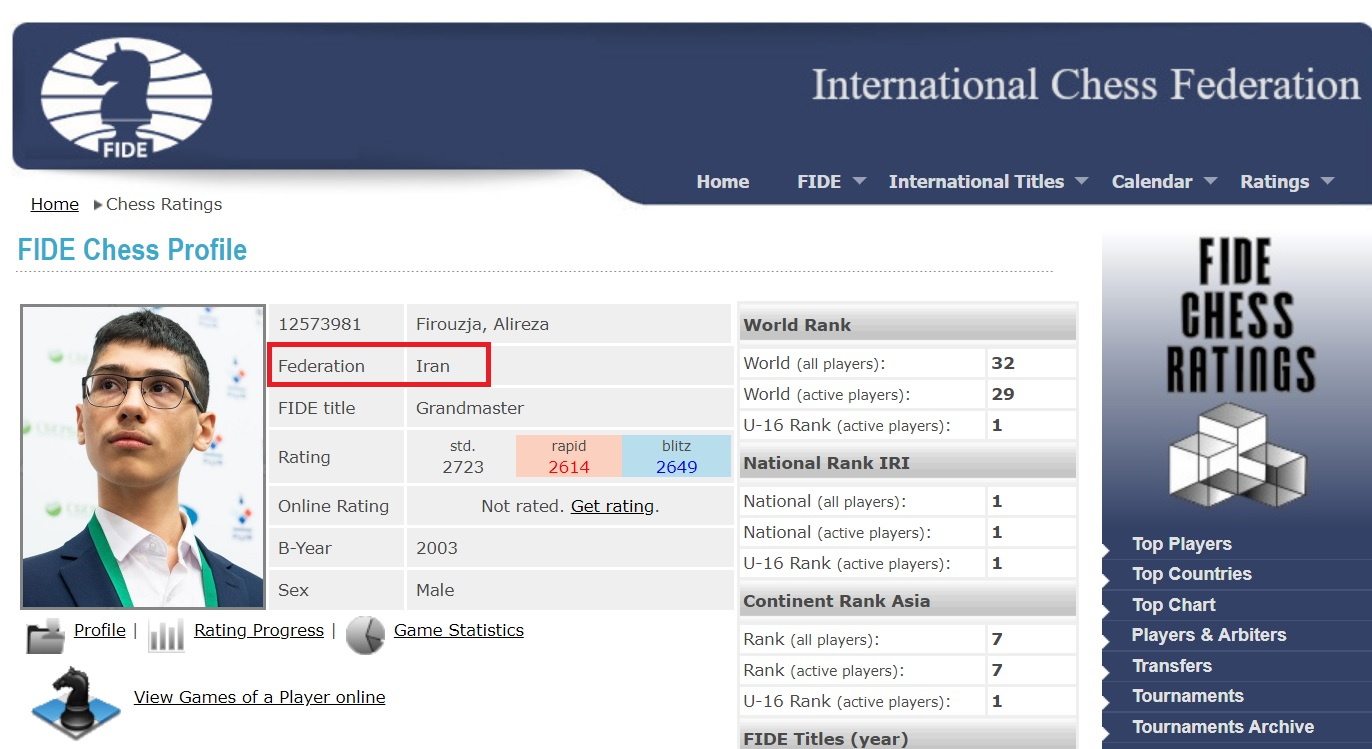This screenshot has height=749, width=1372.
Task: Click the Game Statistics pie chart icon
Action: [365, 635]
